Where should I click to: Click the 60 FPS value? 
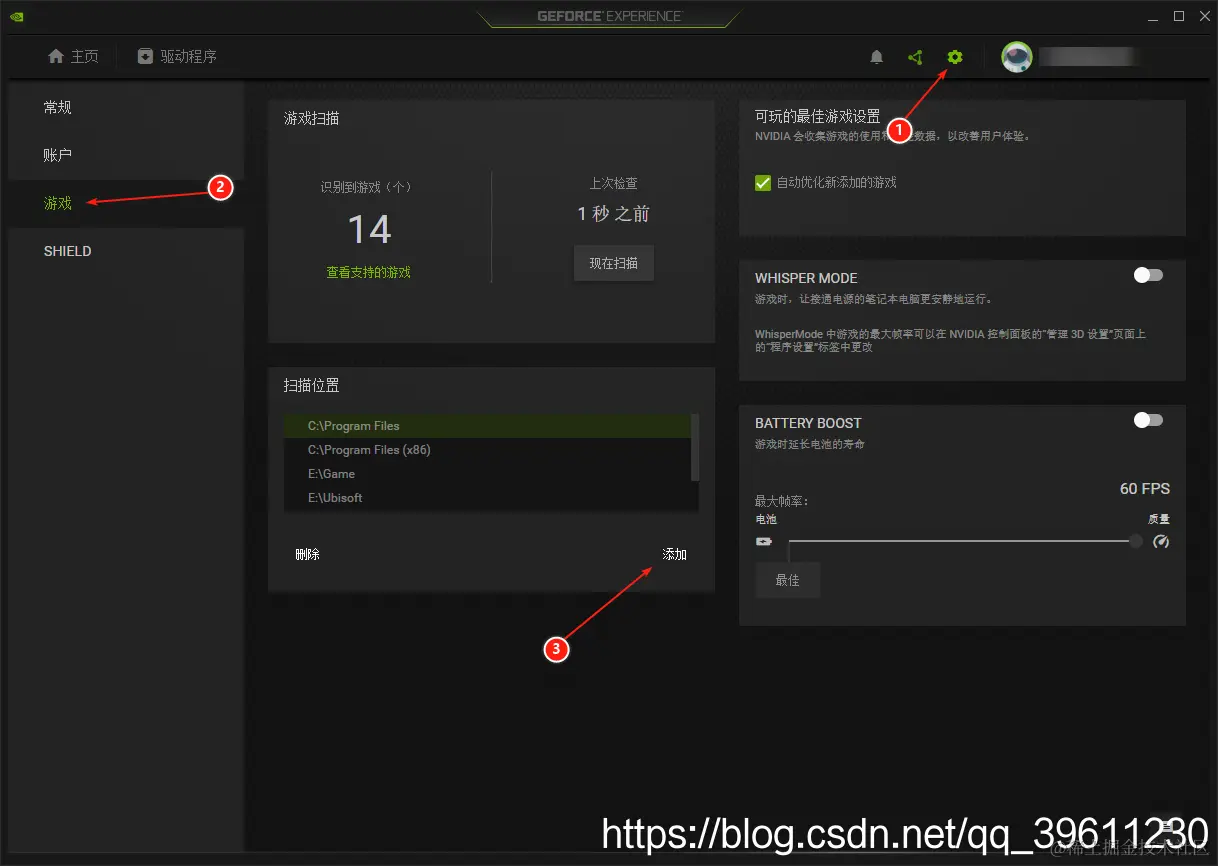1145,489
